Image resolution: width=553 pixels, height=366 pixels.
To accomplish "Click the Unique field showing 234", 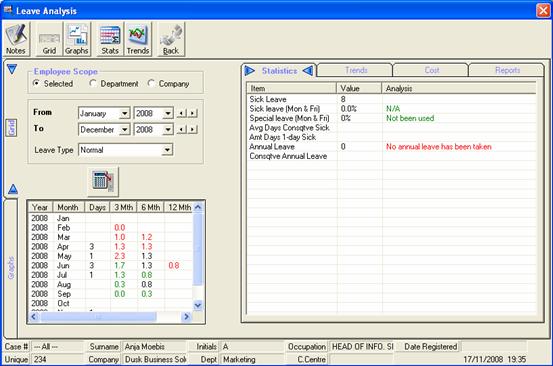I will tap(57, 359).
